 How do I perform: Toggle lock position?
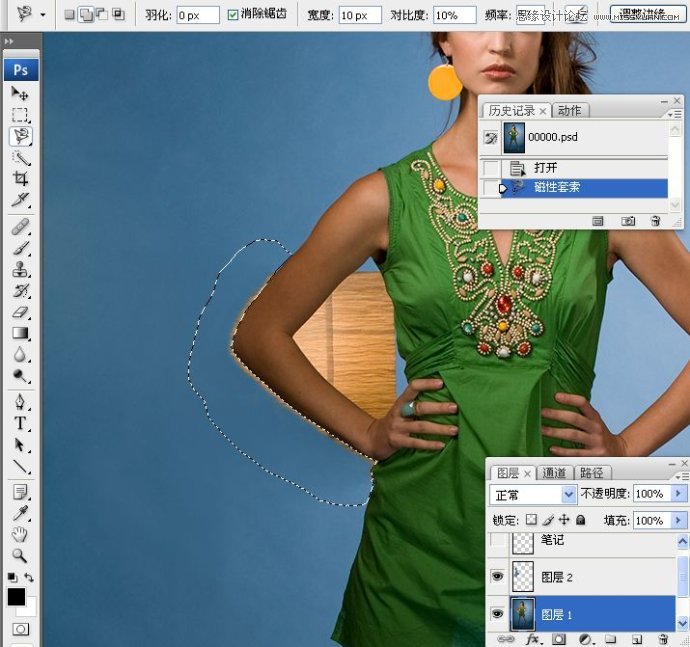pos(564,520)
